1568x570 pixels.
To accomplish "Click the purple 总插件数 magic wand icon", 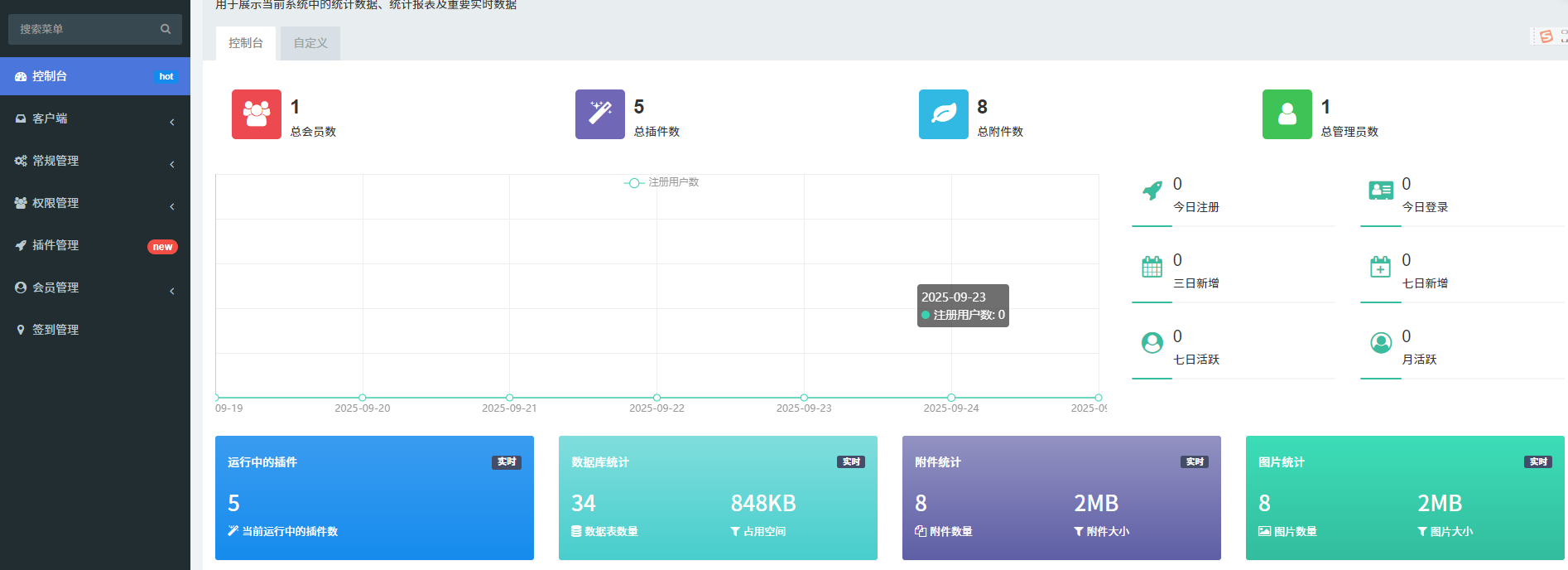I will (599, 114).
